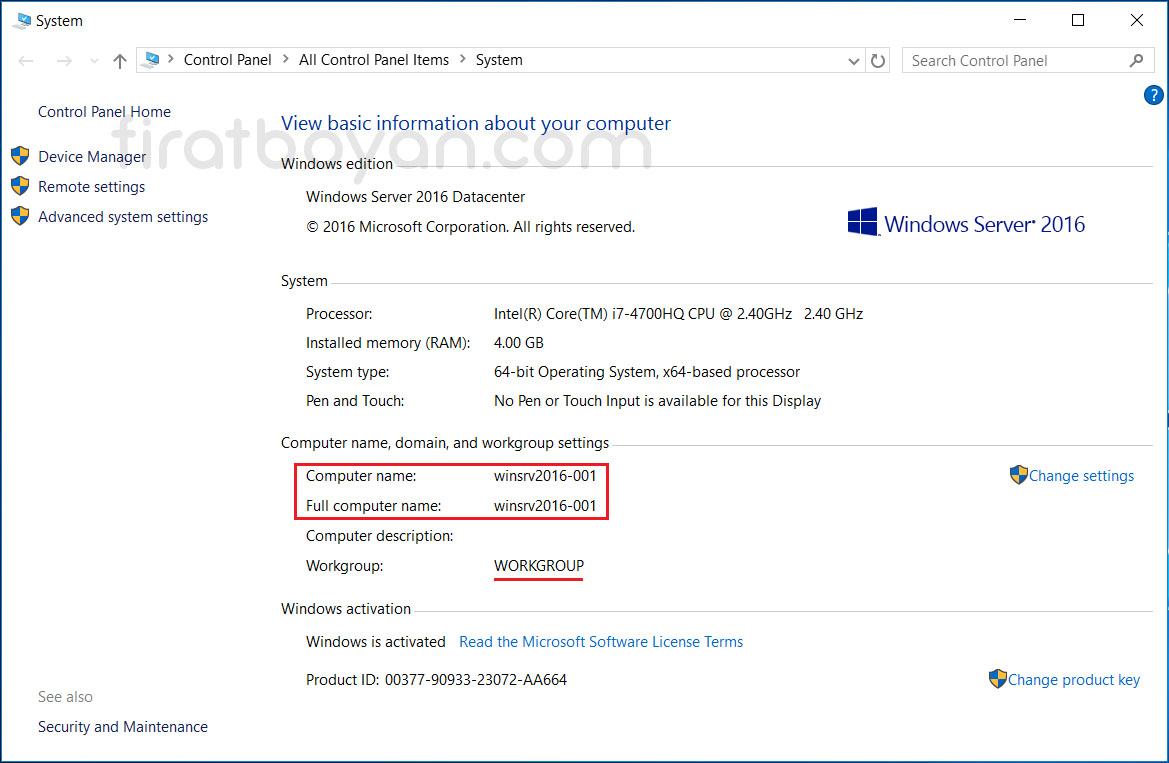Close the System window
Image resolution: width=1169 pixels, height=763 pixels.
coord(1136,20)
